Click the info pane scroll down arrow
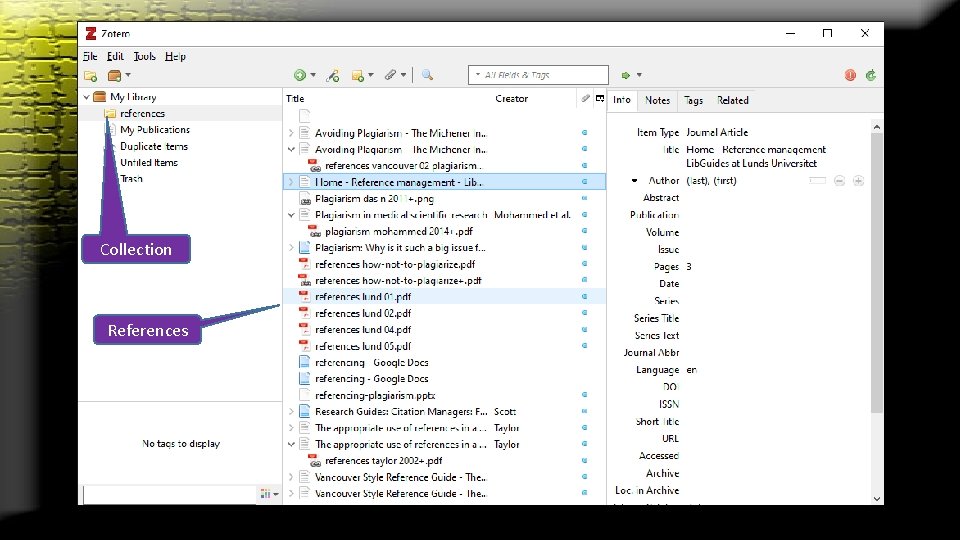 877,498
